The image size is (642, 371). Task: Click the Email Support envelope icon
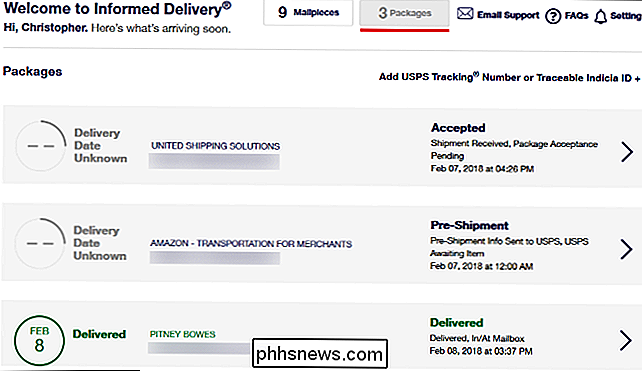click(465, 14)
